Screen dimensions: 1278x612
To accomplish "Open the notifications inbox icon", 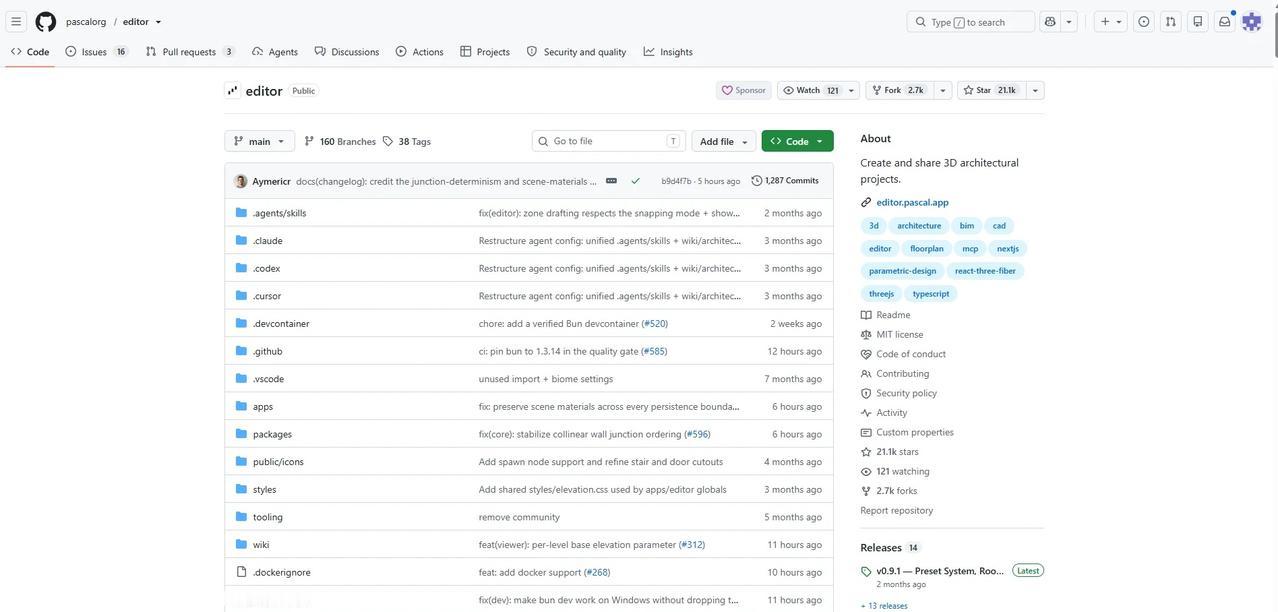I will (x=1225, y=22).
